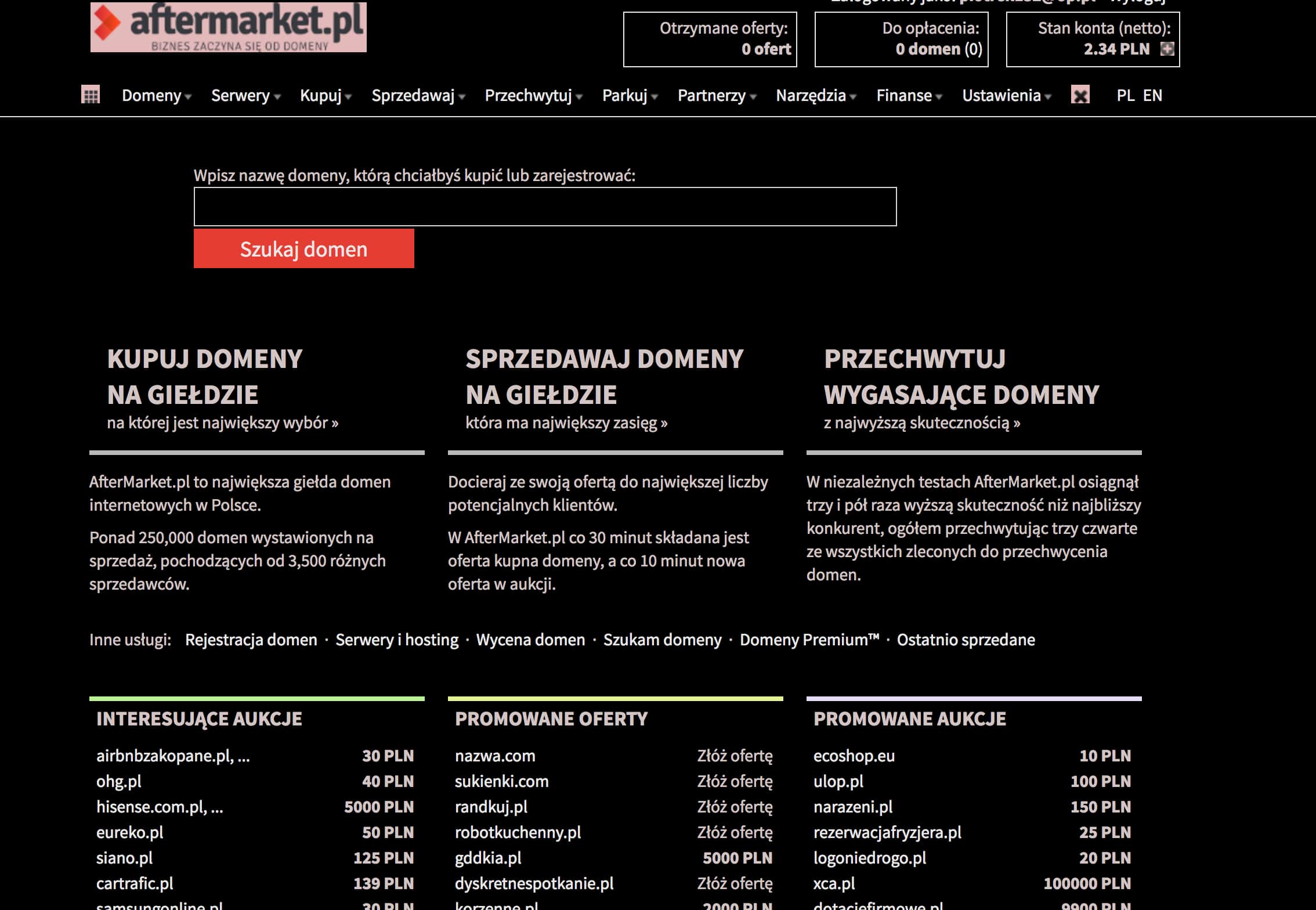The image size is (1316, 910).
Task: Open the Wycena domen link
Action: coord(530,640)
